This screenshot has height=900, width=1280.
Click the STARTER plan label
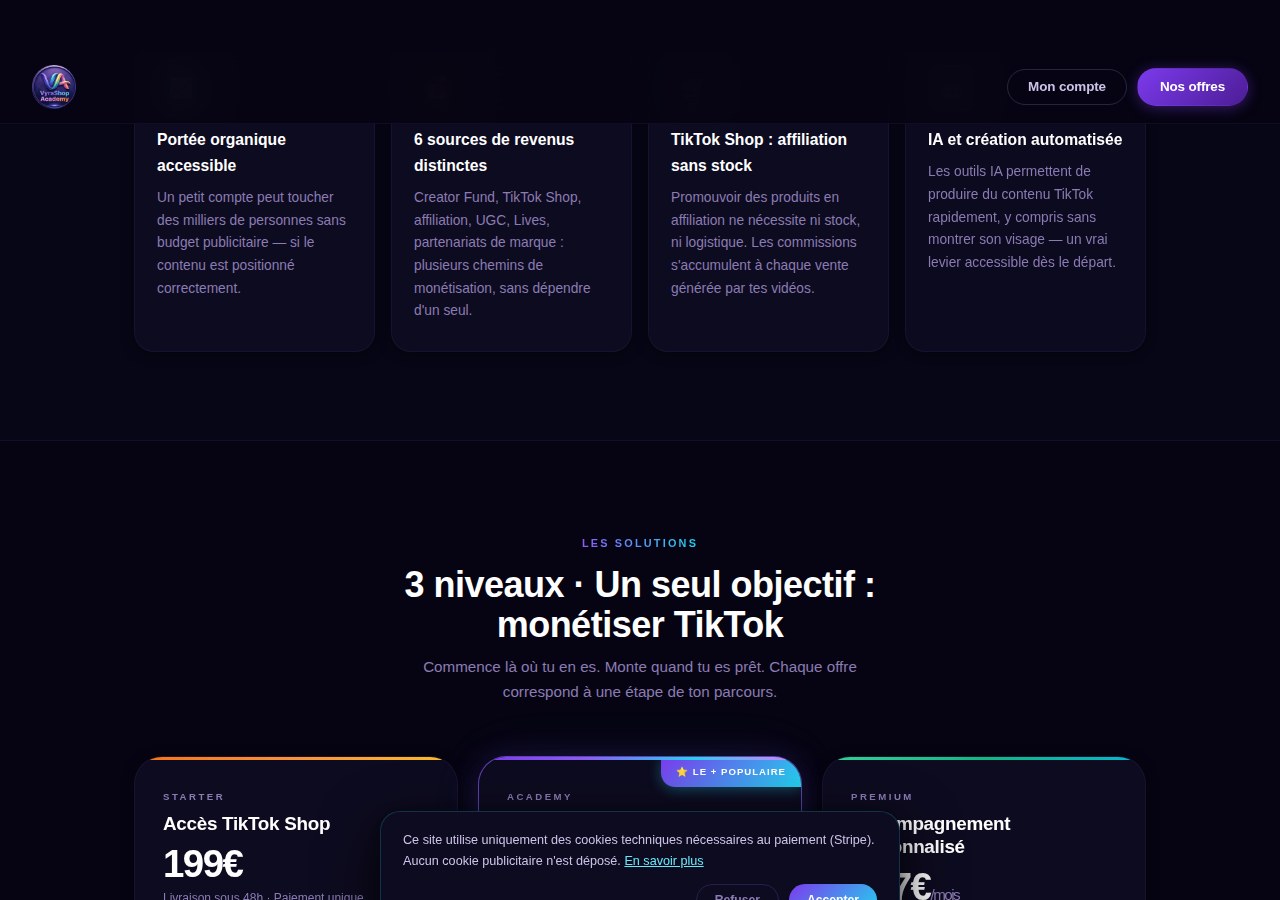(194, 797)
